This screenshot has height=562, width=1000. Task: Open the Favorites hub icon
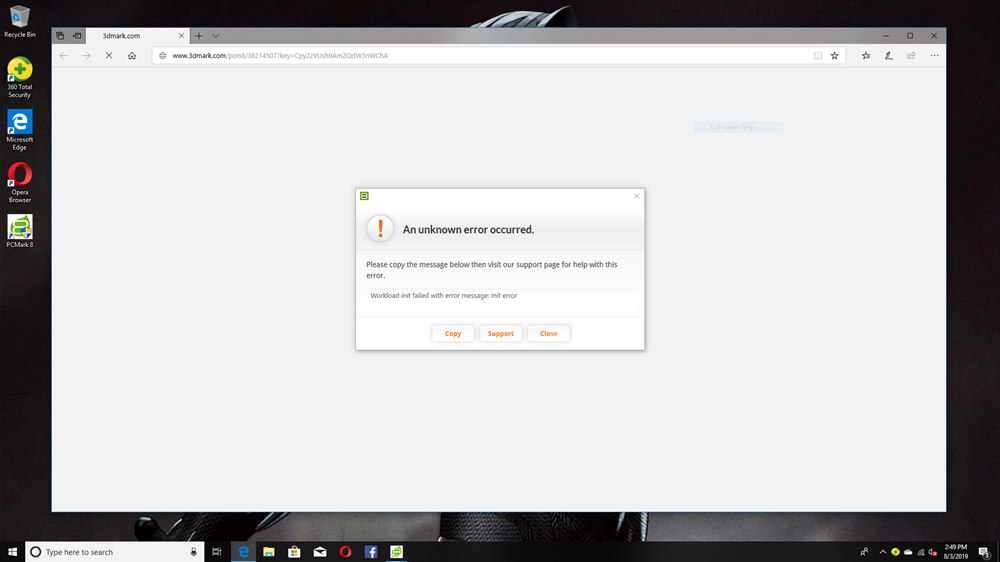(x=866, y=55)
